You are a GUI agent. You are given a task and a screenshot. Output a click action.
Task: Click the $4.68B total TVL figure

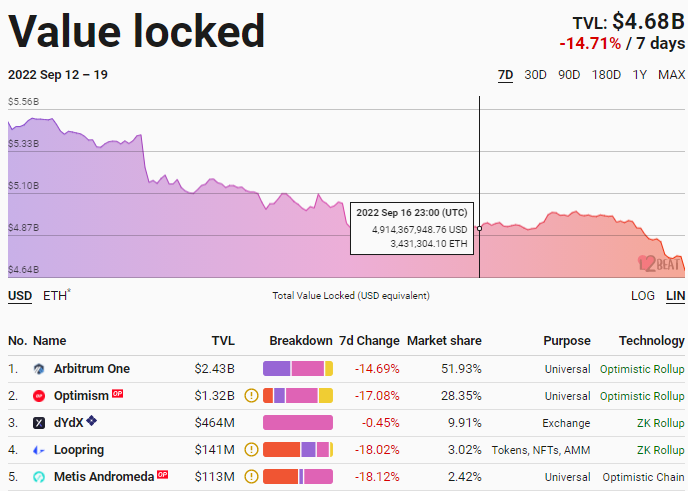tap(649, 21)
